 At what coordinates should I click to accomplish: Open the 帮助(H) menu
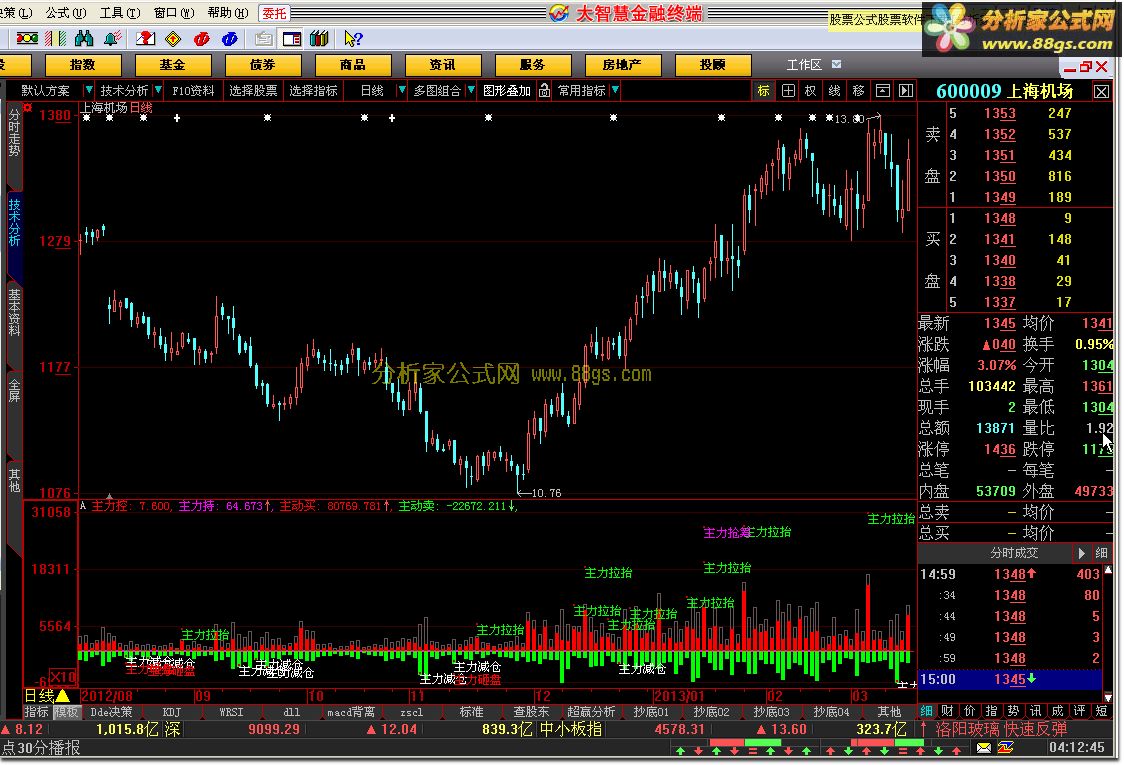tap(227, 13)
